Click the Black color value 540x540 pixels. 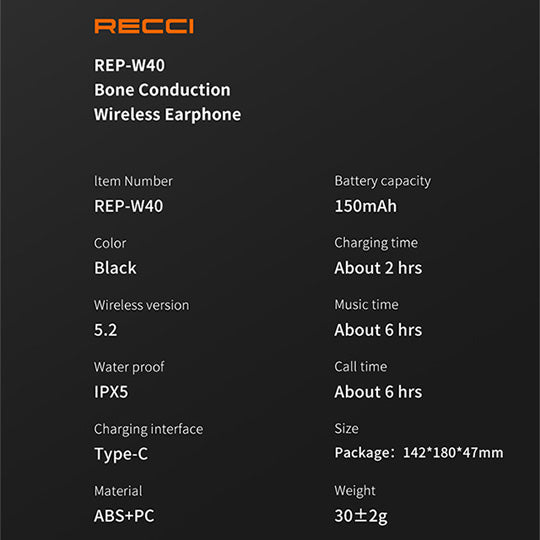click(x=115, y=268)
